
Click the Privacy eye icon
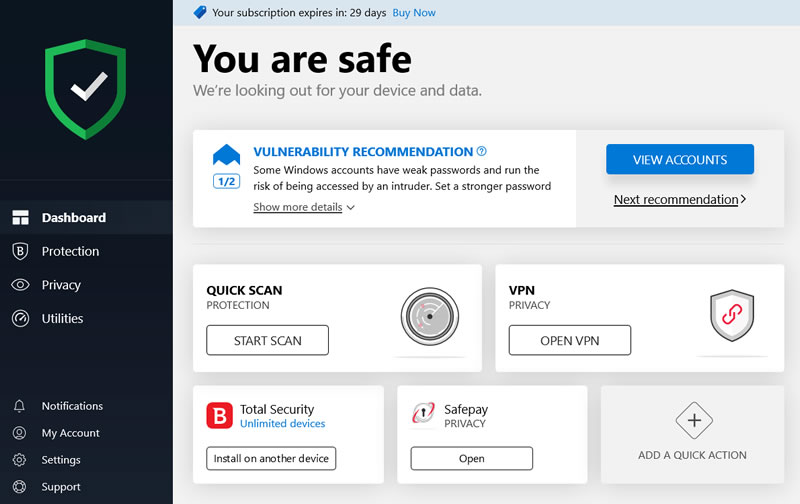[x=20, y=285]
